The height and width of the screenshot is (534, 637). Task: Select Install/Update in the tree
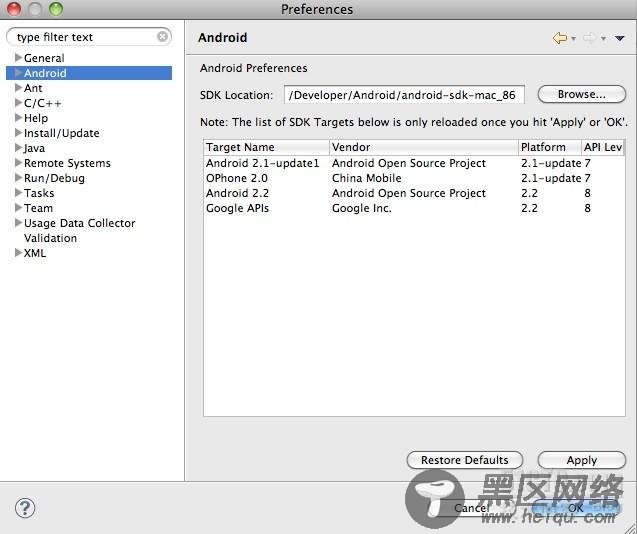pos(61,133)
